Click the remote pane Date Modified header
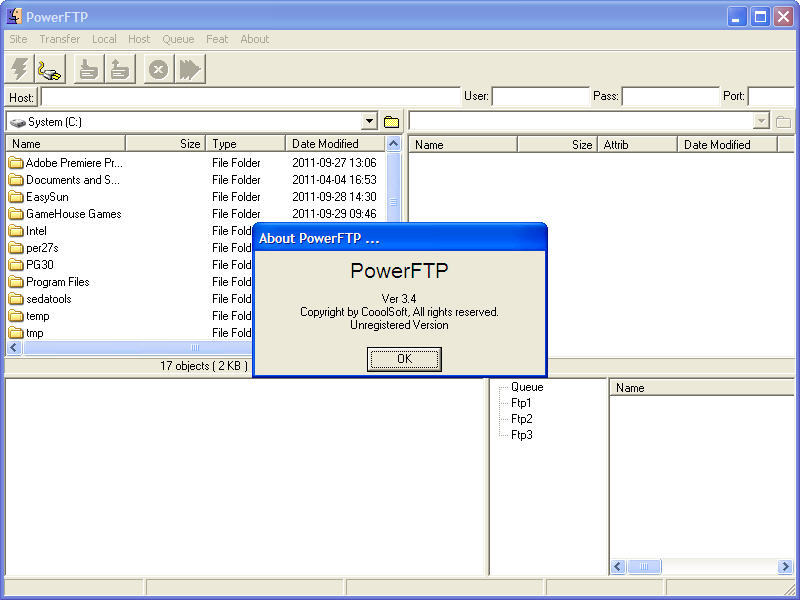Viewport: 800px width, 600px height. click(728, 145)
